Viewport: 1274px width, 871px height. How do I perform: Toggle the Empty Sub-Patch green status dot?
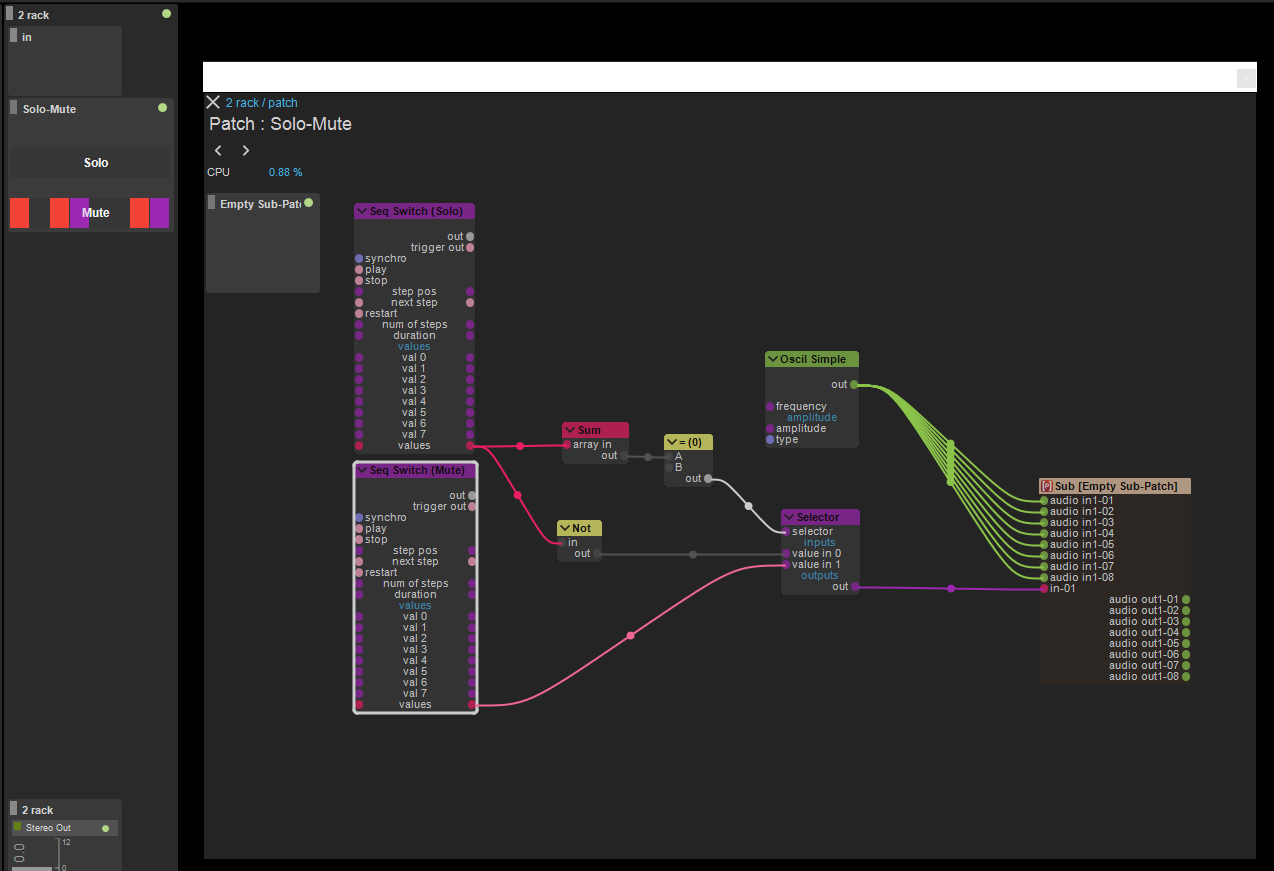308,203
